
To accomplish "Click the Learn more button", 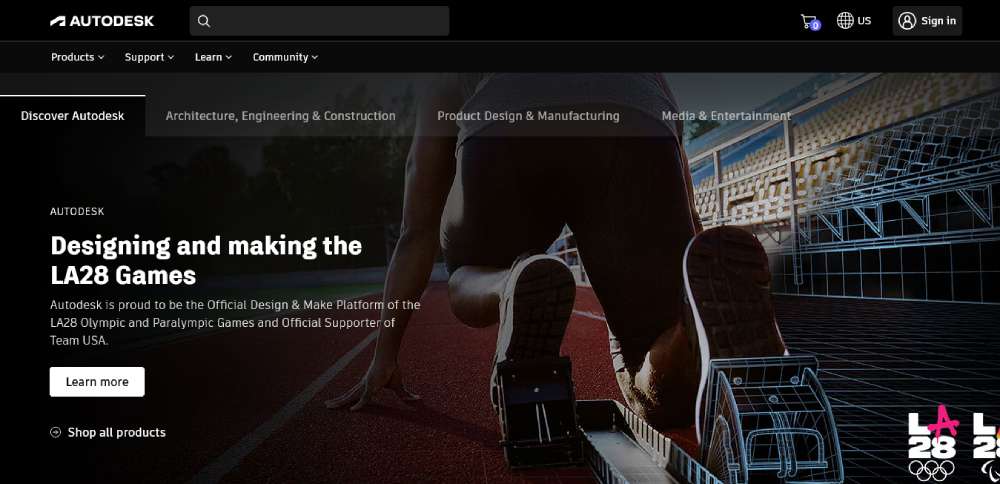I will pyautogui.click(x=97, y=382).
